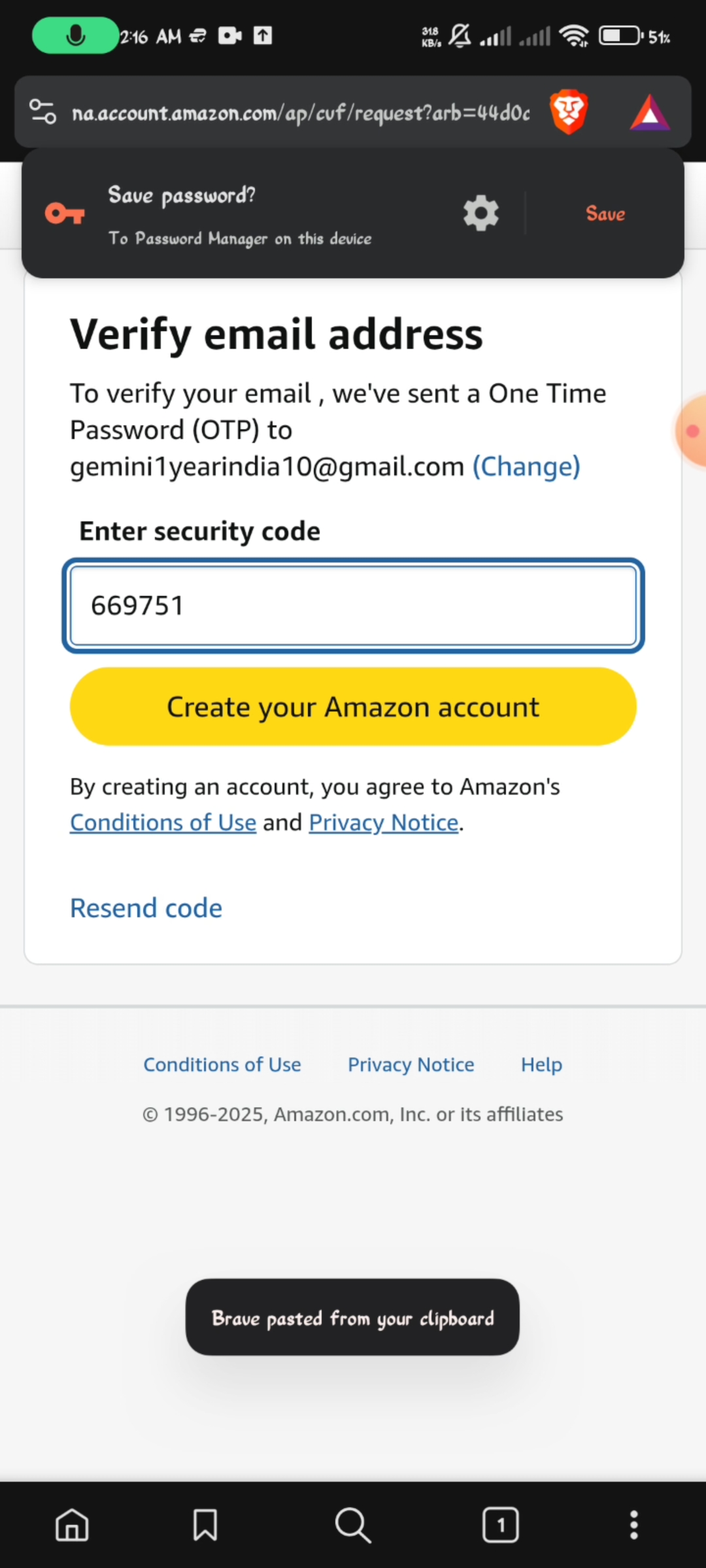Tap the floating orange bubble at right edge
706x1568 pixels.
pos(692,431)
